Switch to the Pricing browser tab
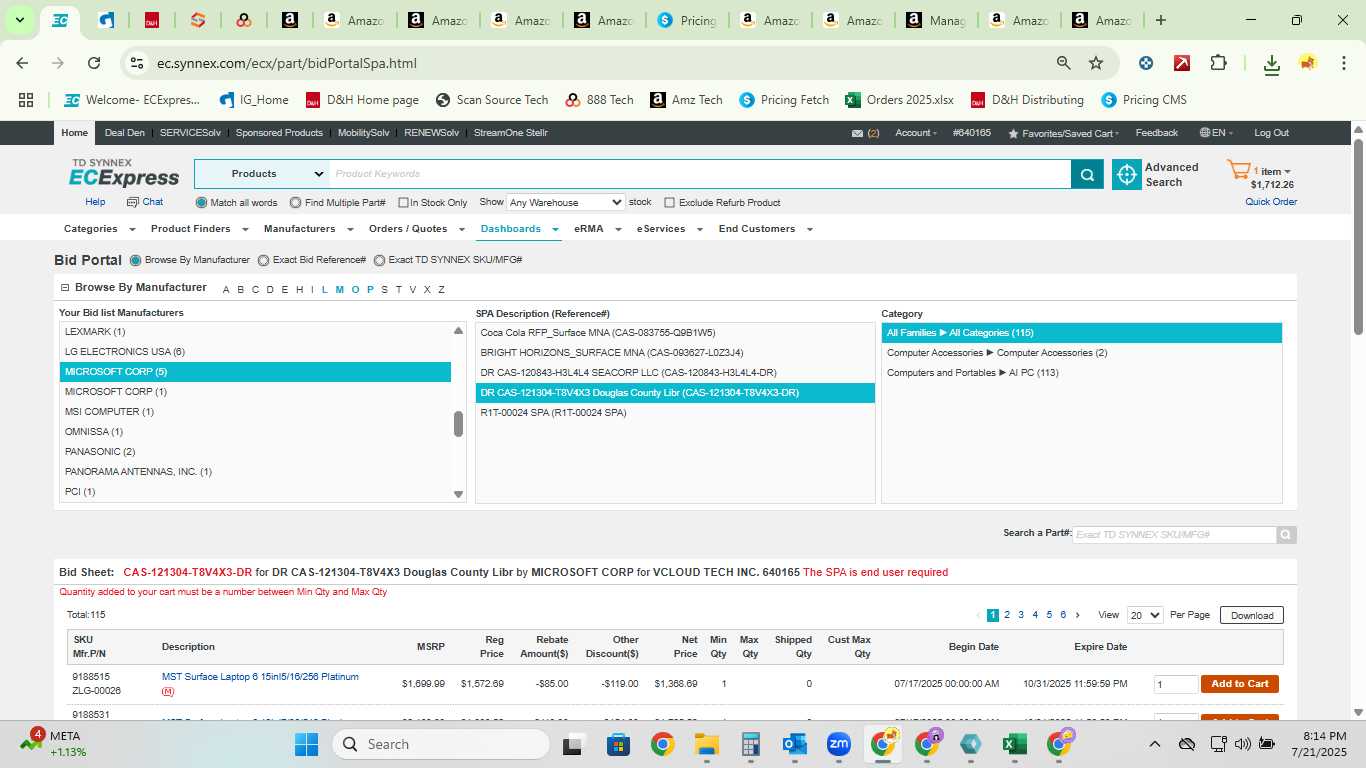Image resolution: width=1366 pixels, height=768 pixels. tap(685, 20)
